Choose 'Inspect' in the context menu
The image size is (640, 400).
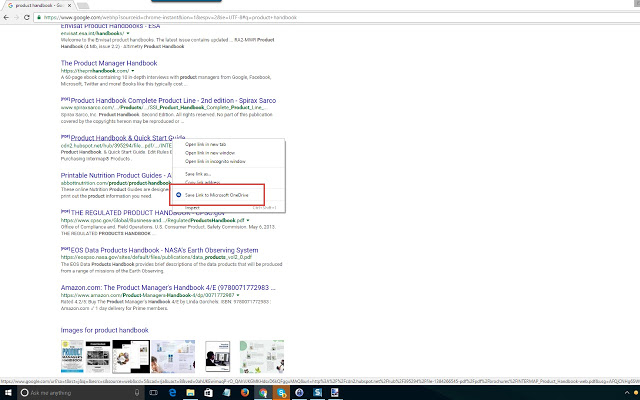click(192, 208)
